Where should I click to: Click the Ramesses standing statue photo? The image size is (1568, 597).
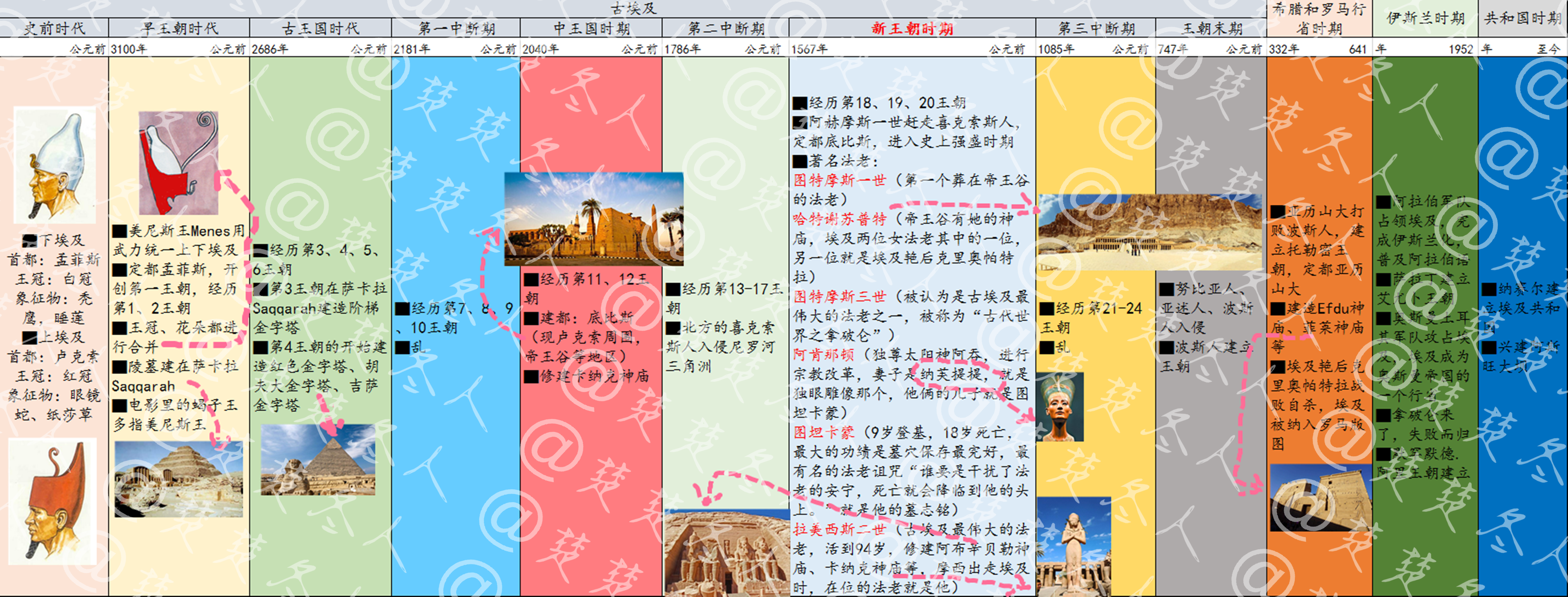(x=1073, y=546)
